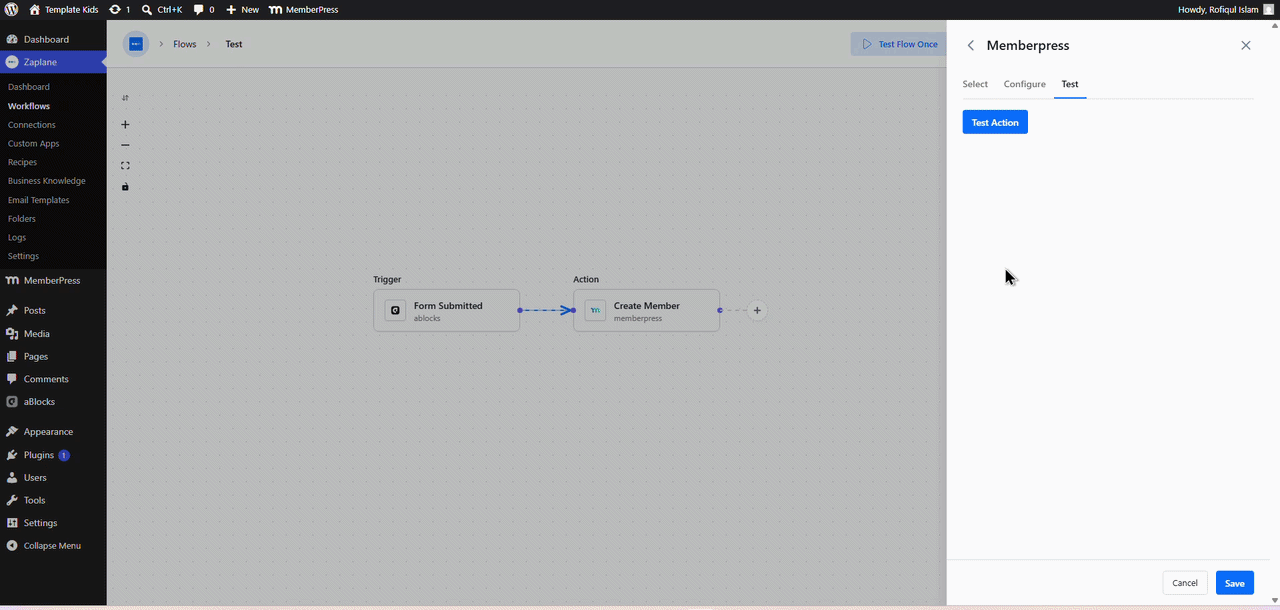Click the user avatar in admin bar
This screenshot has height=610, width=1280.
pos(1269,9)
